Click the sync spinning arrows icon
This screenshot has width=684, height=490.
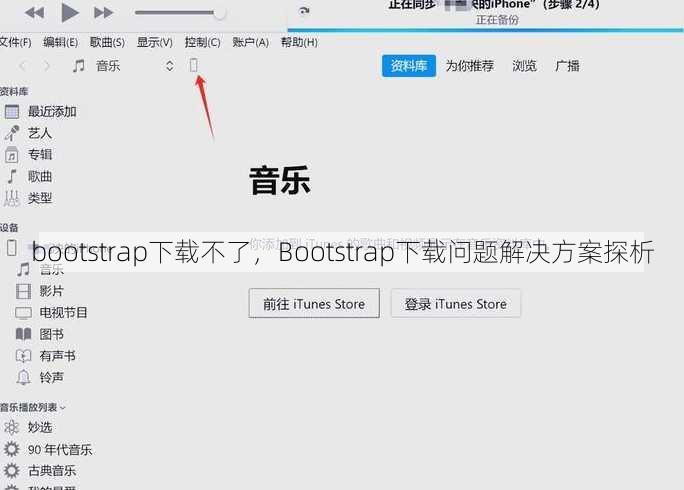tap(304, 10)
